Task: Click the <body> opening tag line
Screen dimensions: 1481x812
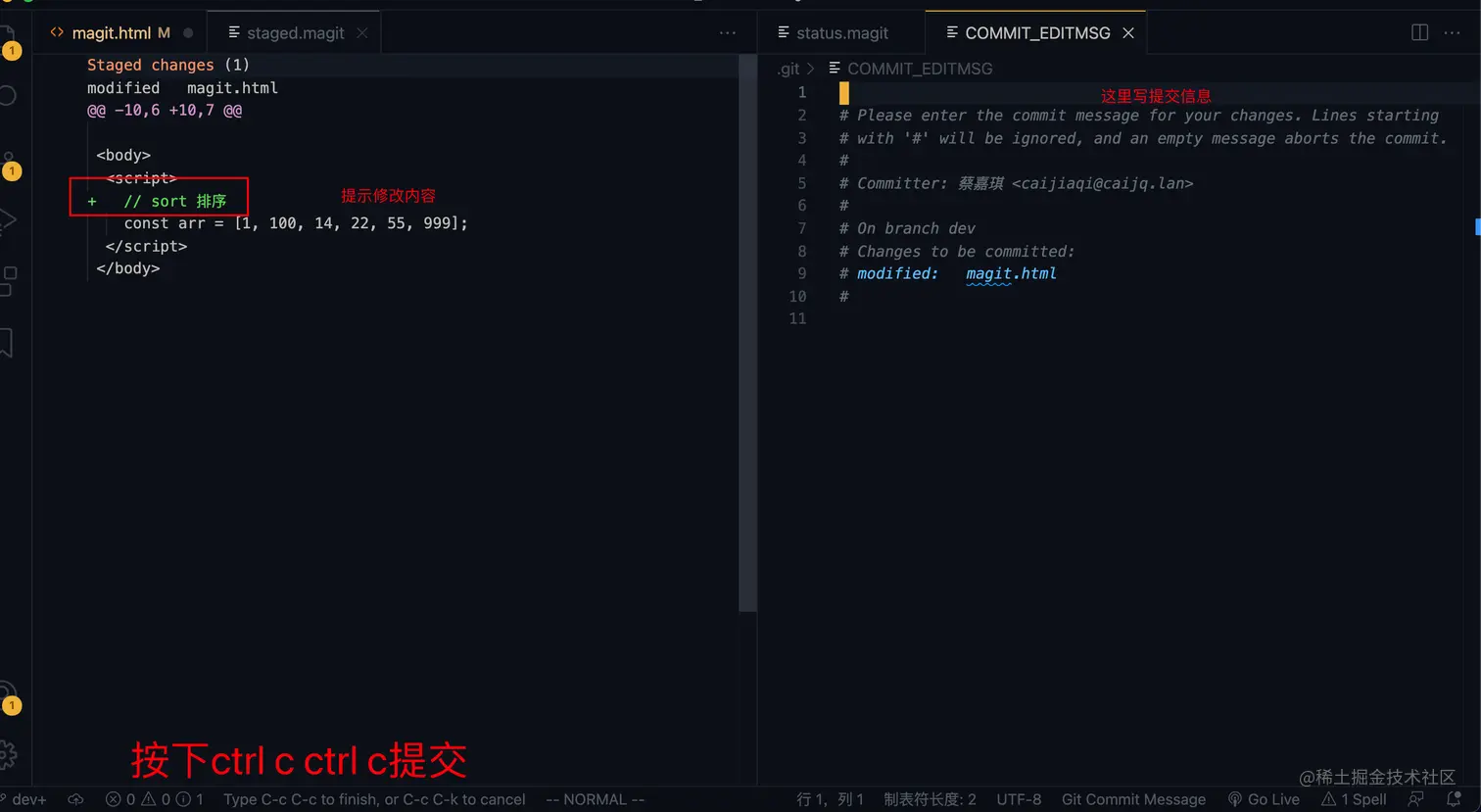Action: point(123,155)
